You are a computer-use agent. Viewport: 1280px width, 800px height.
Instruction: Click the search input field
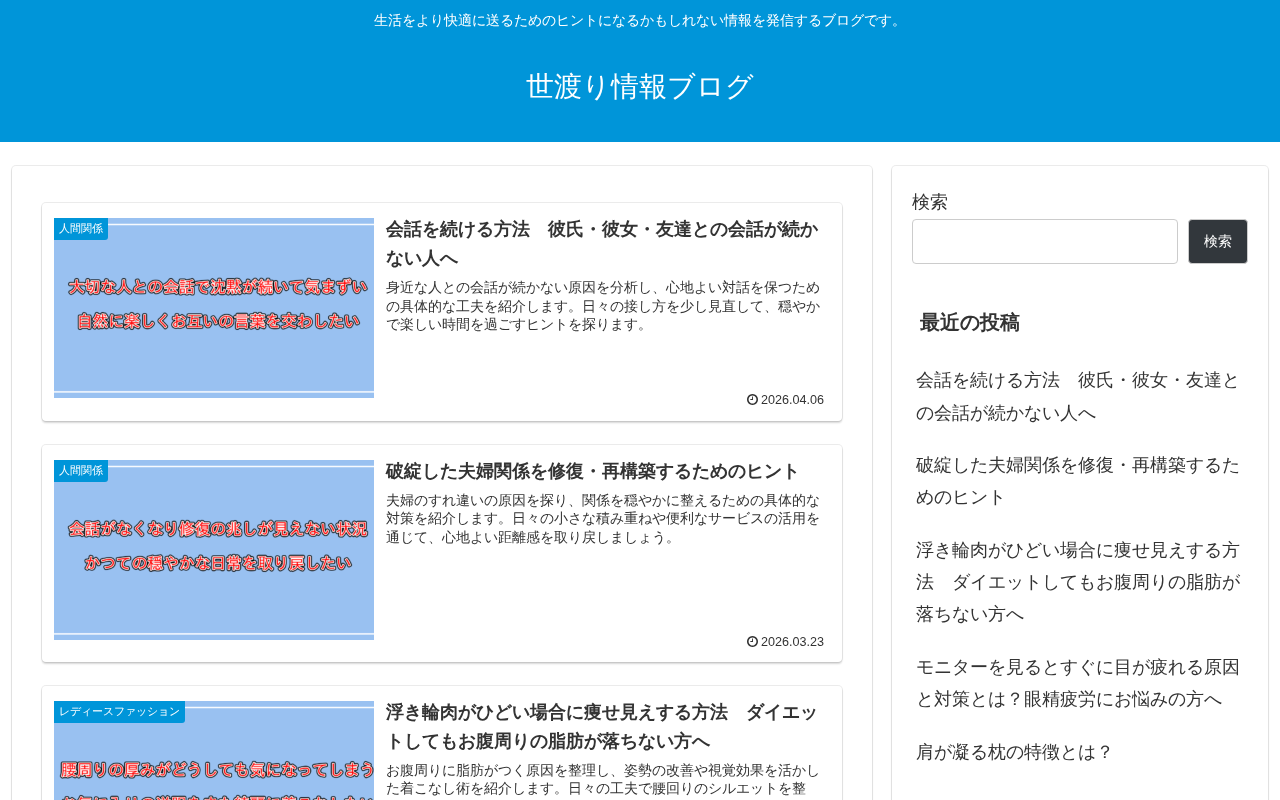coord(1045,242)
